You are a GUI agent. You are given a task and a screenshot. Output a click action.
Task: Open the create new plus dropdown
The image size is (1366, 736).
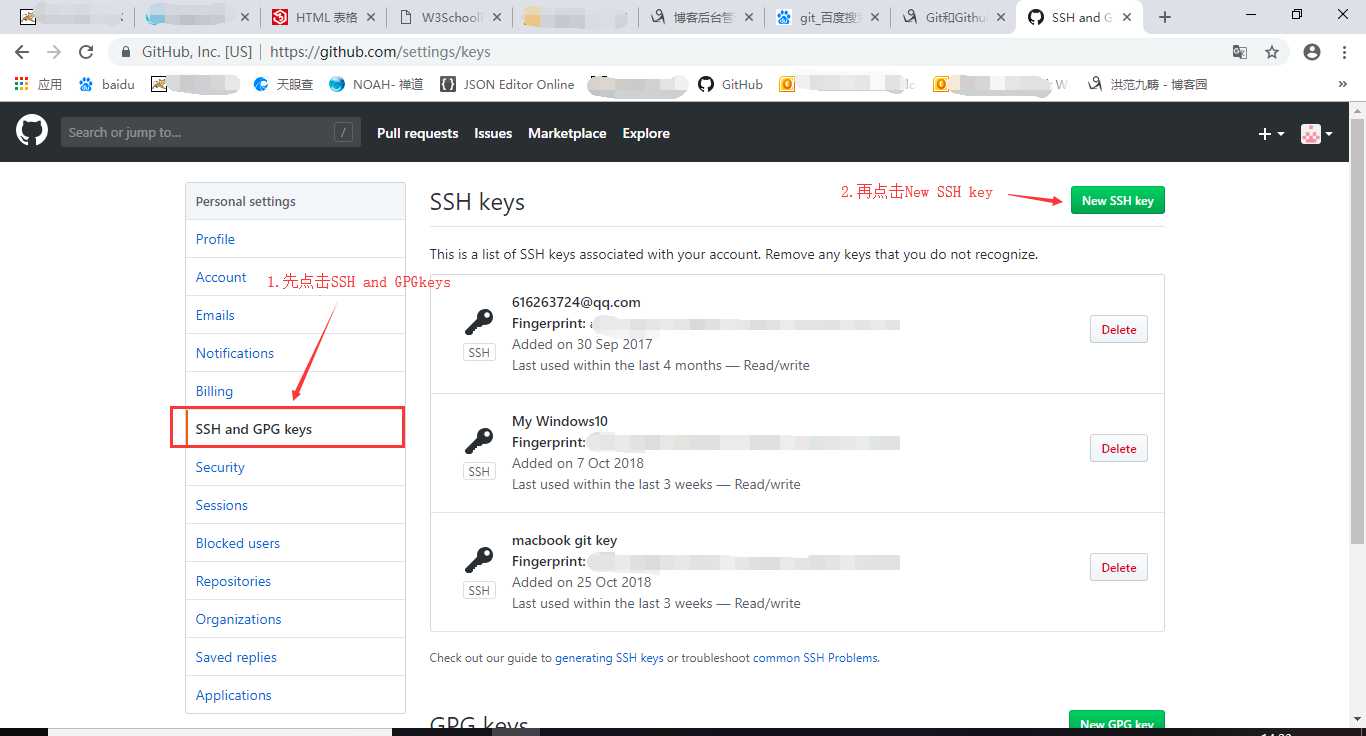pyautogui.click(x=1271, y=133)
